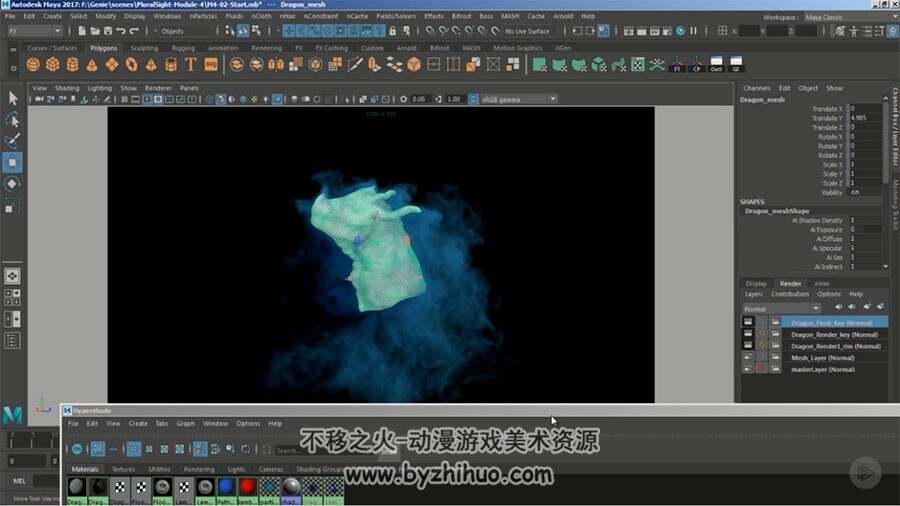Click the first gray sphere material swatch

(76, 486)
